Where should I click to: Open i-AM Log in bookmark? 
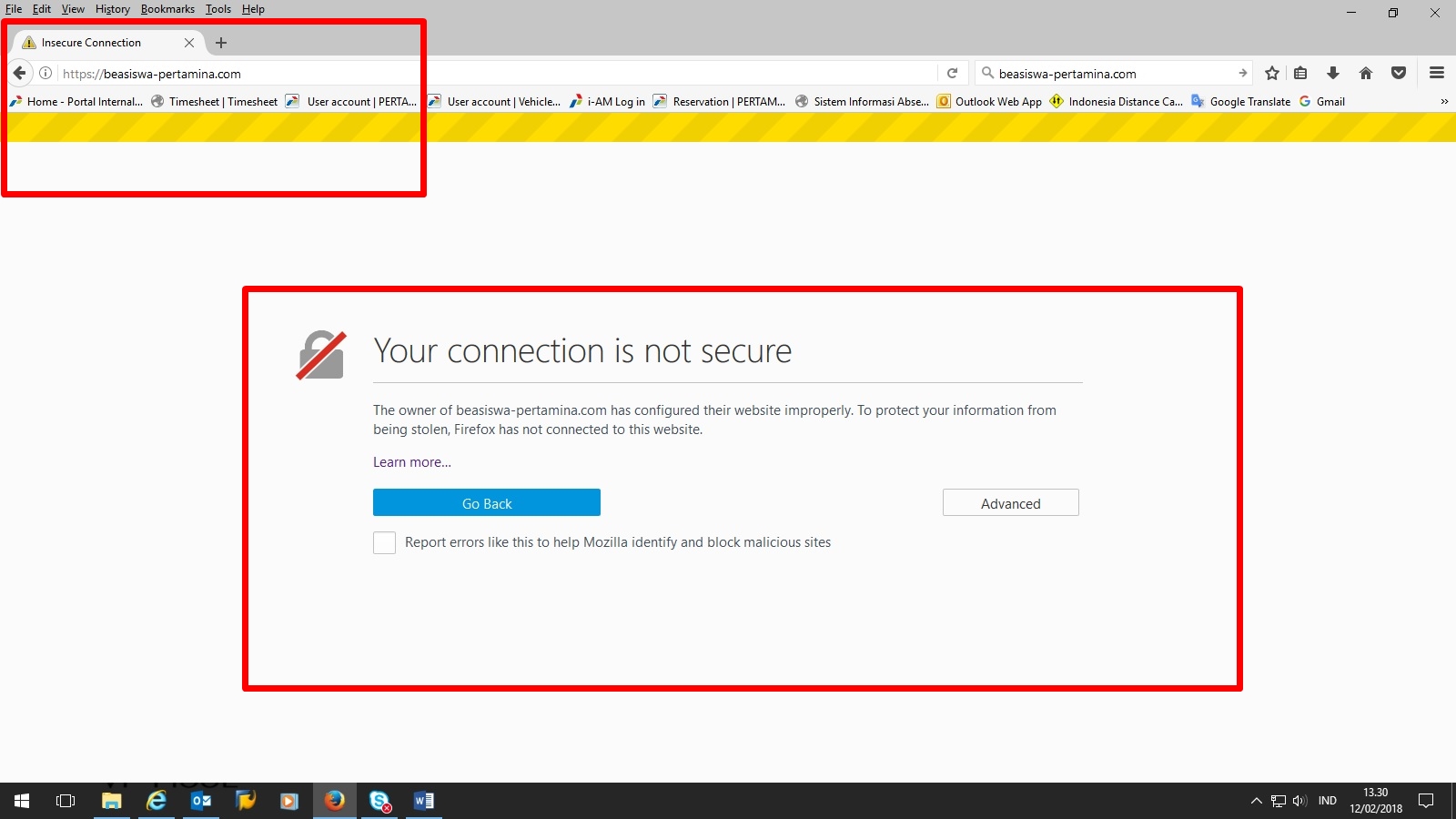[x=608, y=102]
